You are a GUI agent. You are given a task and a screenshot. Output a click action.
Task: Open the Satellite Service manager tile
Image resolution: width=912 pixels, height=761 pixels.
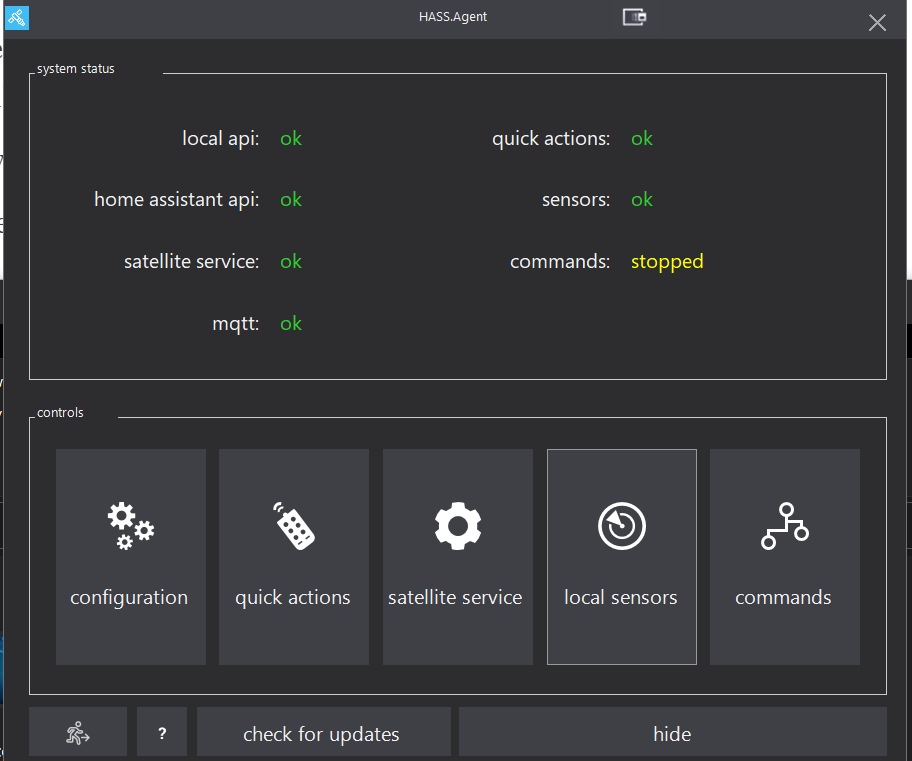pos(457,556)
